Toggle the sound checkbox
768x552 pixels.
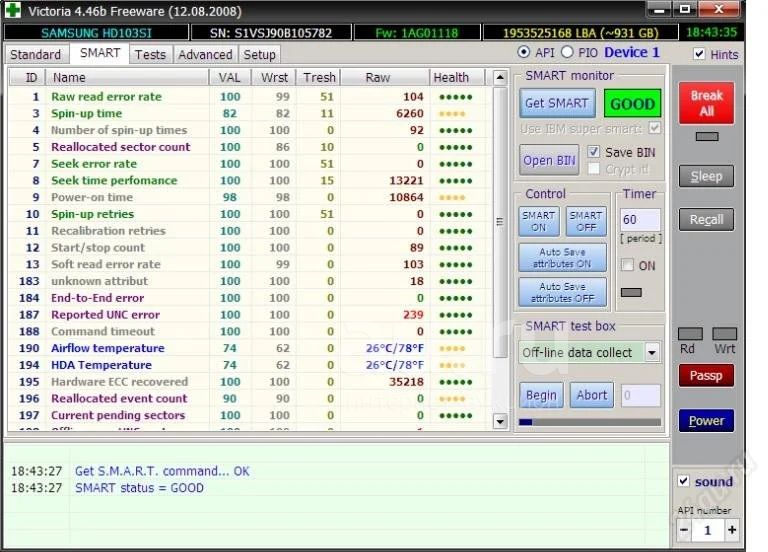click(x=684, y=481)
